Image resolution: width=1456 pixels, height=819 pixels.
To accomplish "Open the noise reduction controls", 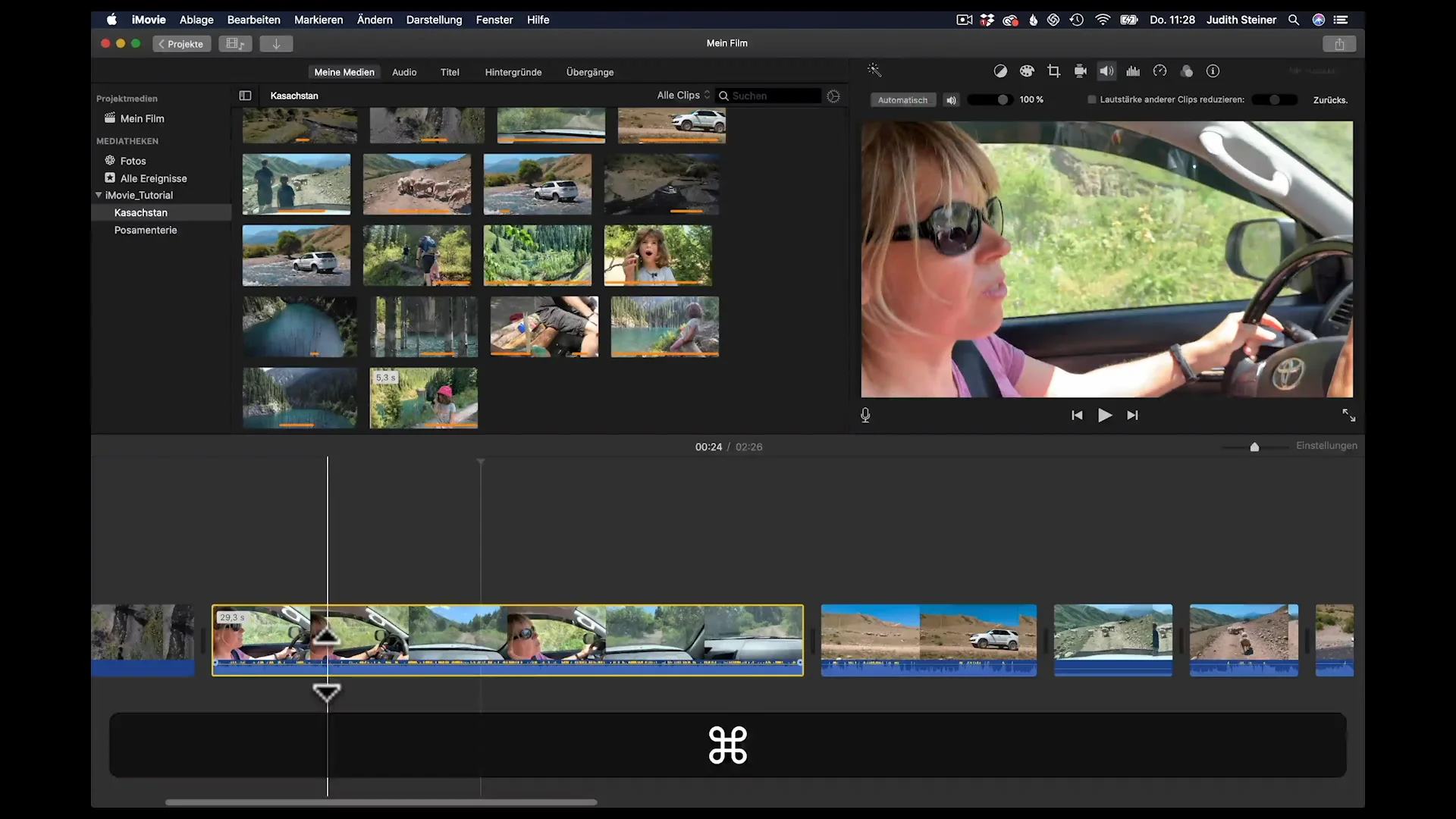I will (x=1133, y=71).
